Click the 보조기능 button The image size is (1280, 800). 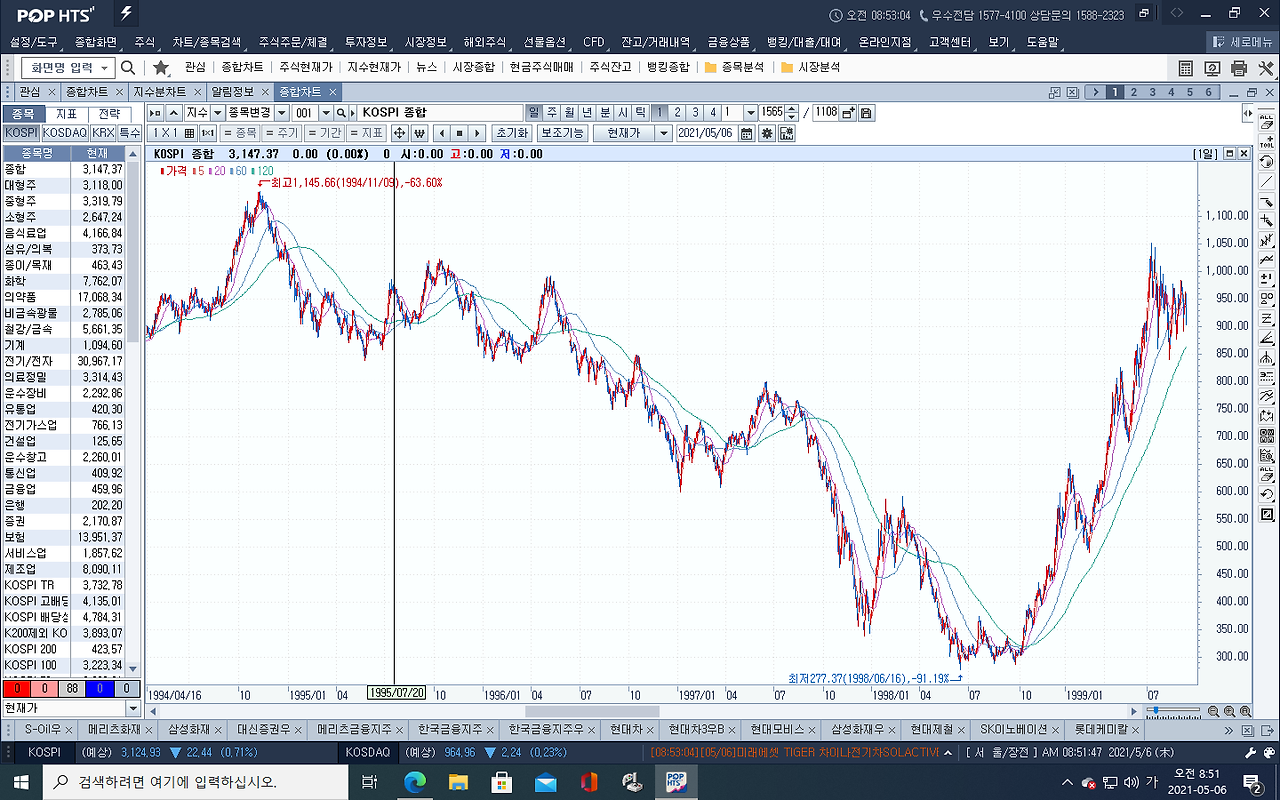[x=561, y=133]
